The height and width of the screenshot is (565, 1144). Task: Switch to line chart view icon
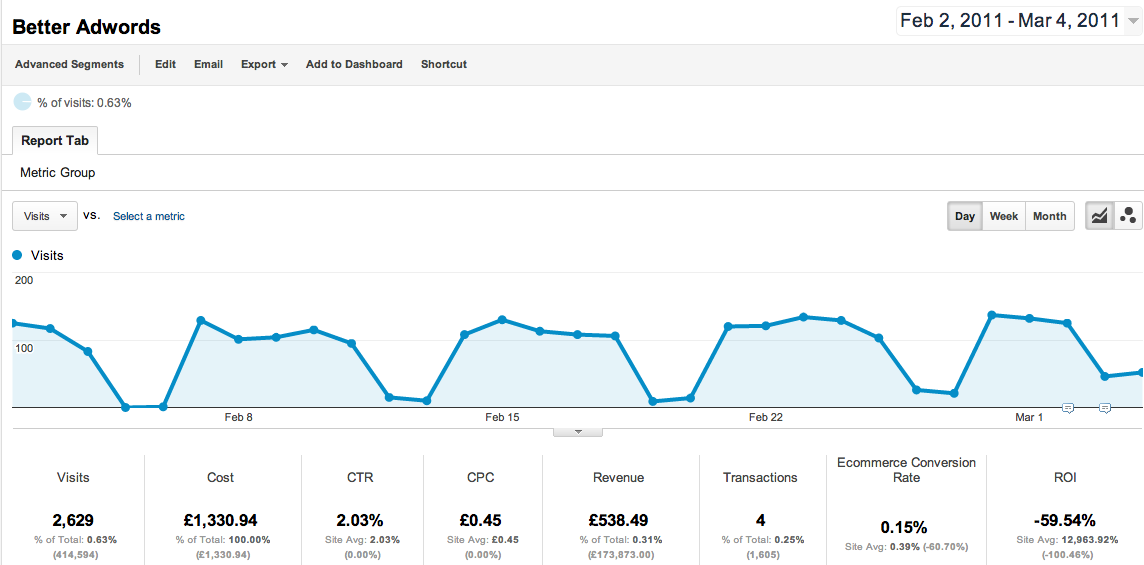coord(1100,216)
